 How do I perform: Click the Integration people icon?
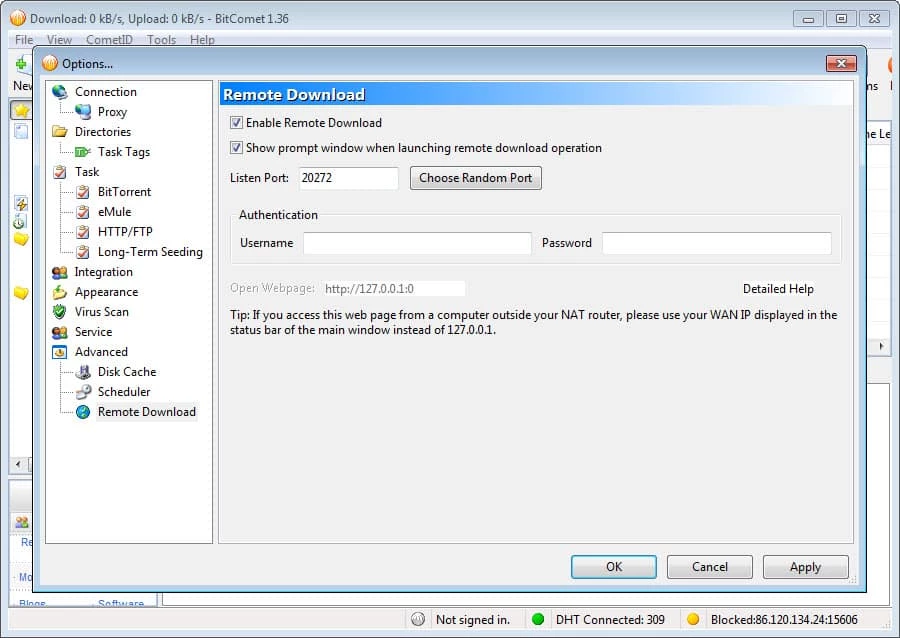[x=60, y=273]
